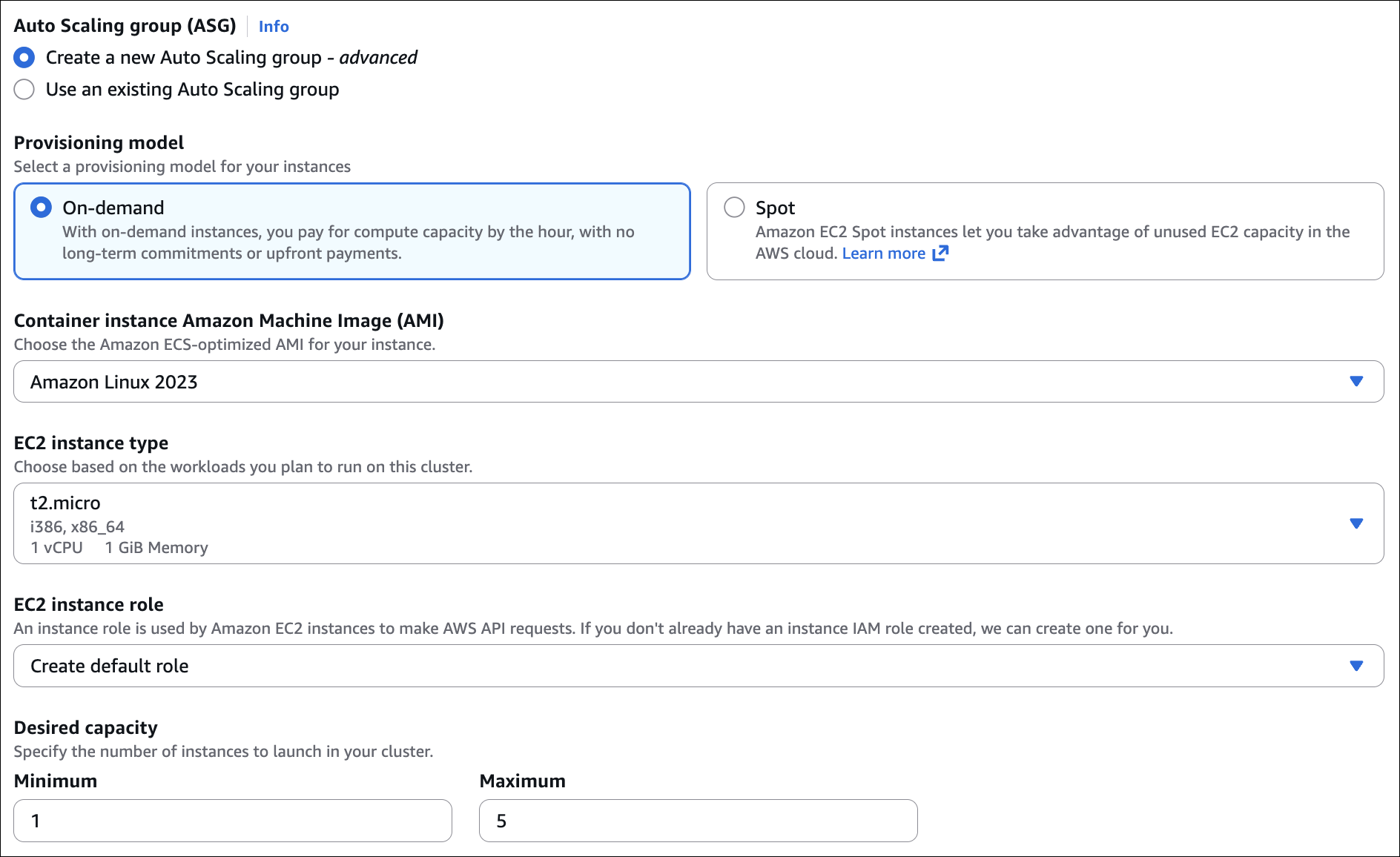
Task: Click the Spot card description text
Action: coord(1051,232)
